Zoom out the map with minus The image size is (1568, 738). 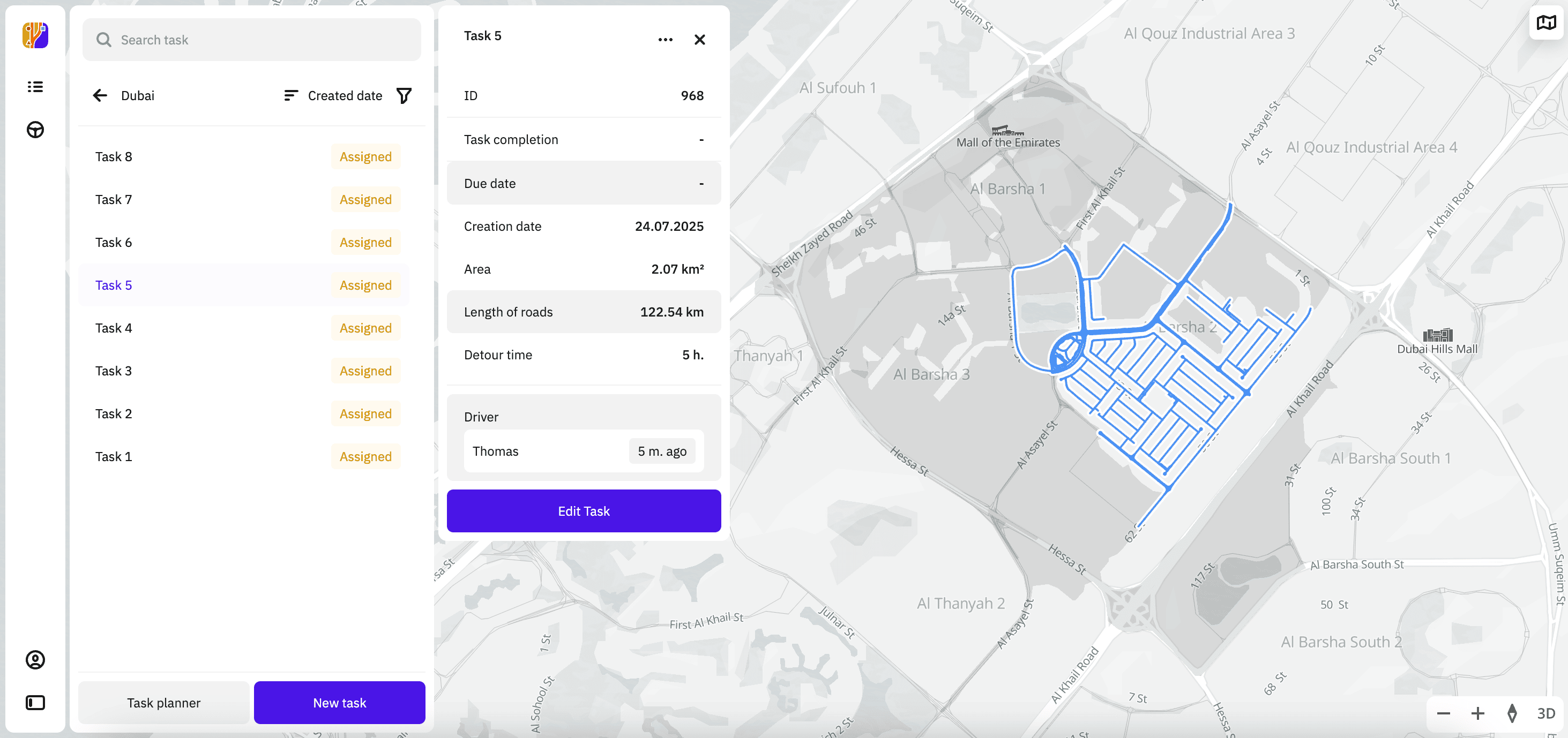click(1443, 713)
